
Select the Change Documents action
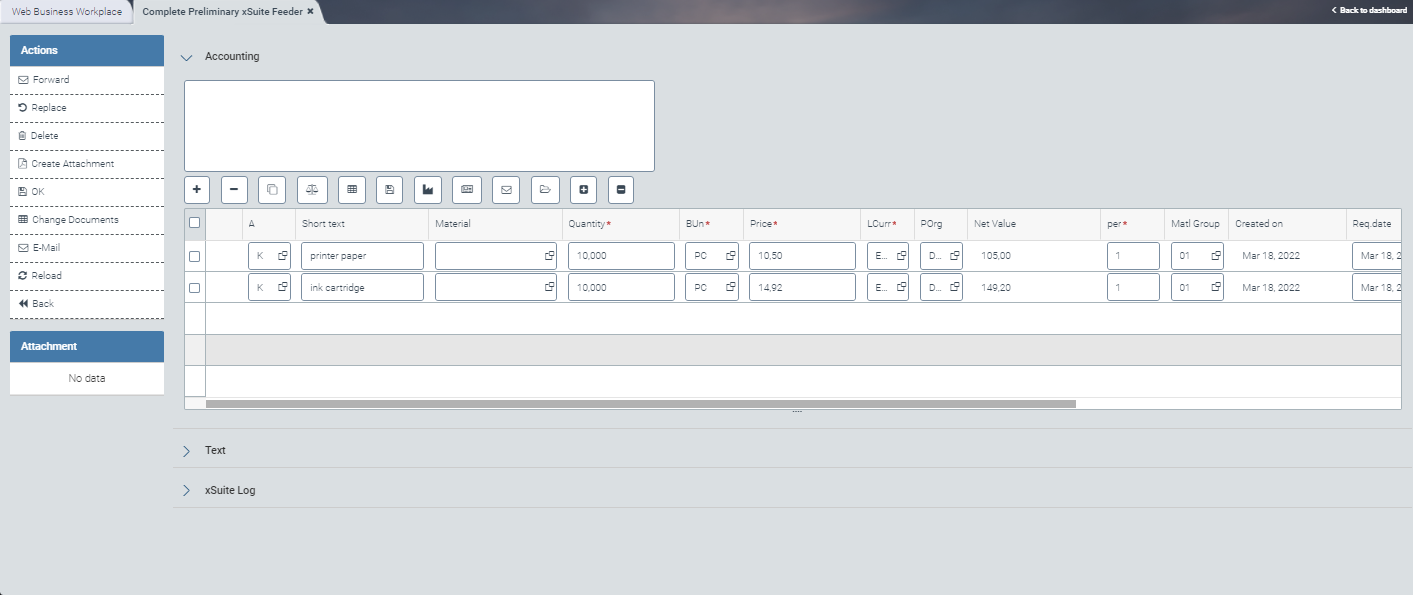click(x=73, y=219)
